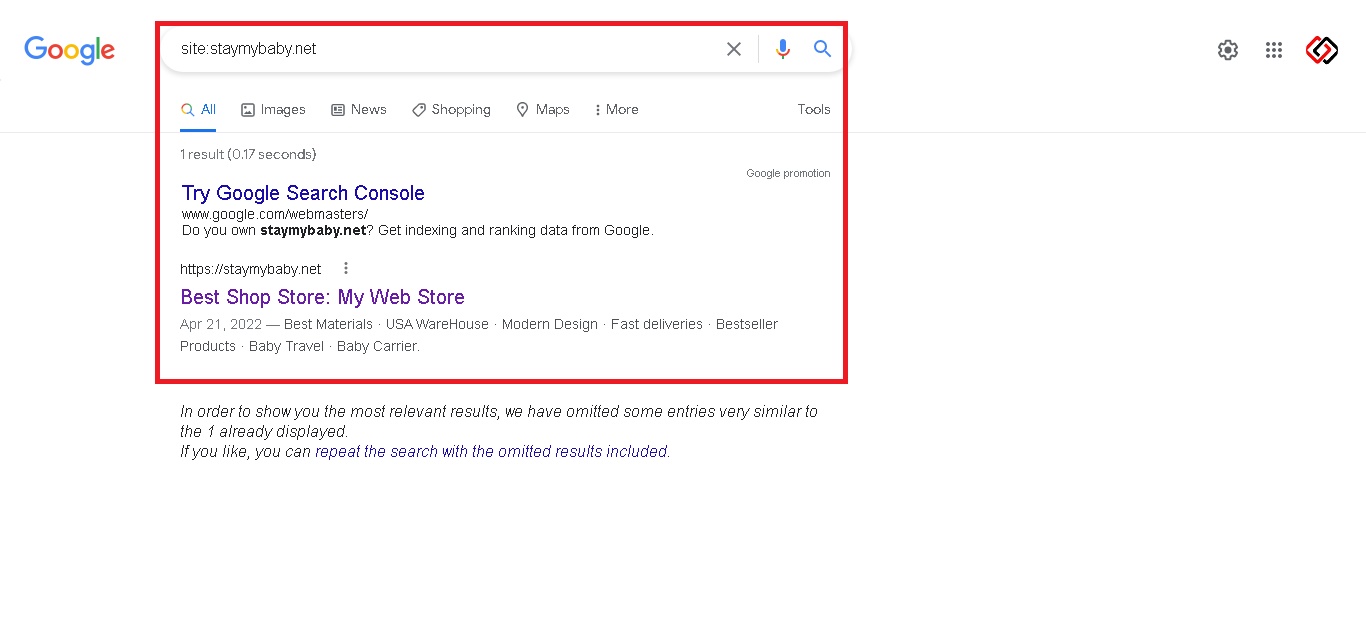Open Try Google Search Console link

tap(303, 193)
